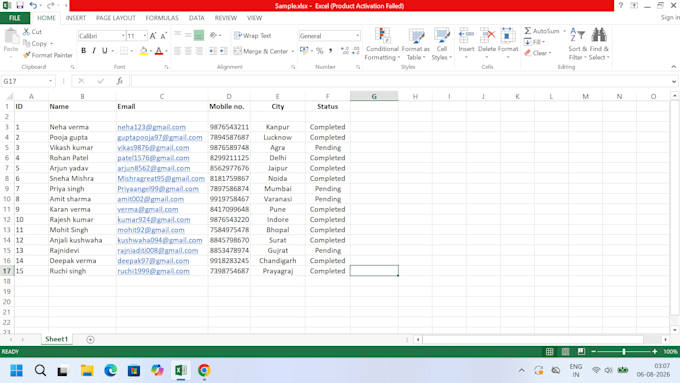680x383 pixels.
Task: Toggle Wrap Text
Action: click(252, 36)
